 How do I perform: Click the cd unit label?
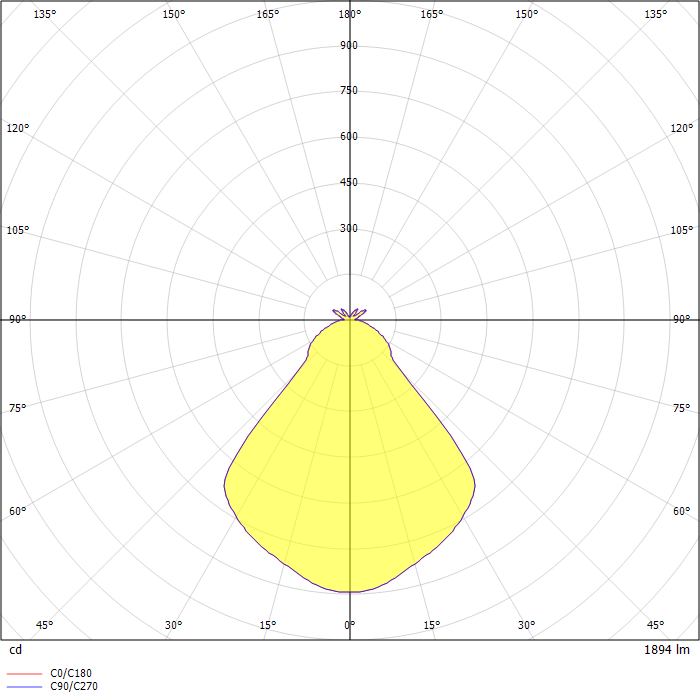(16, 650)
